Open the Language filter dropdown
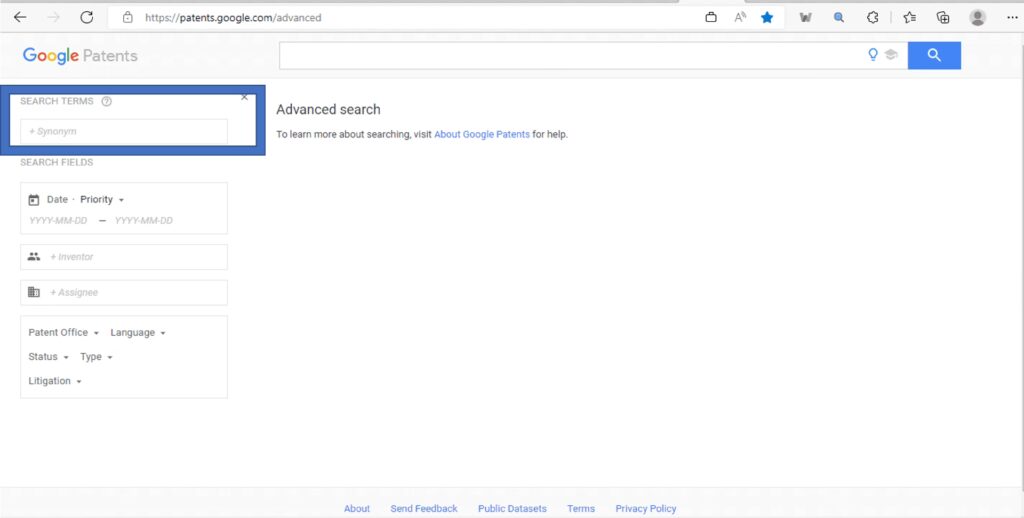This screenshot has width=1024, height=518. 137,333
